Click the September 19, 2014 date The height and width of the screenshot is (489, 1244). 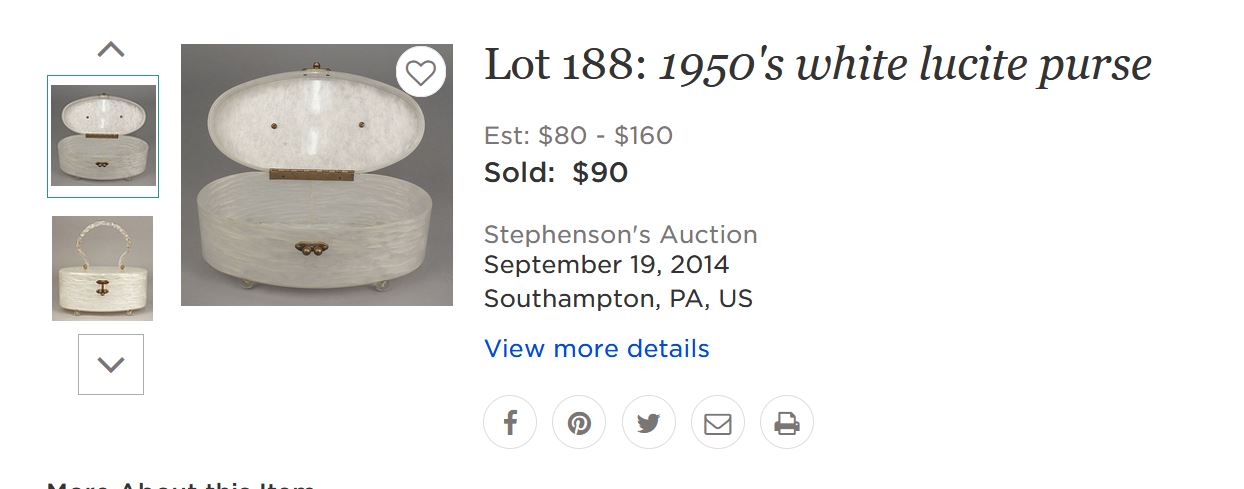(606, 266)
